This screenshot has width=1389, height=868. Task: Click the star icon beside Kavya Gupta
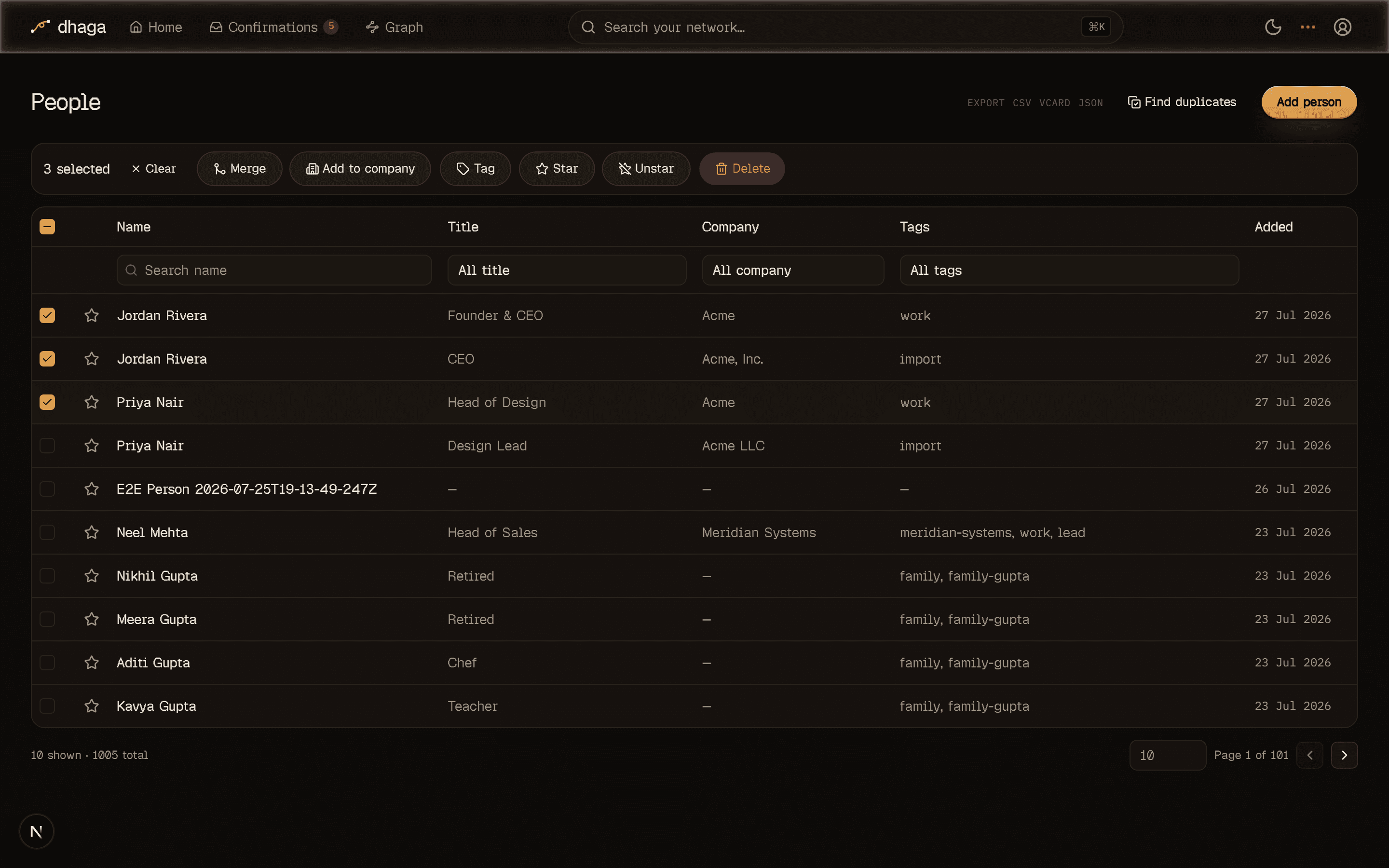91,705
